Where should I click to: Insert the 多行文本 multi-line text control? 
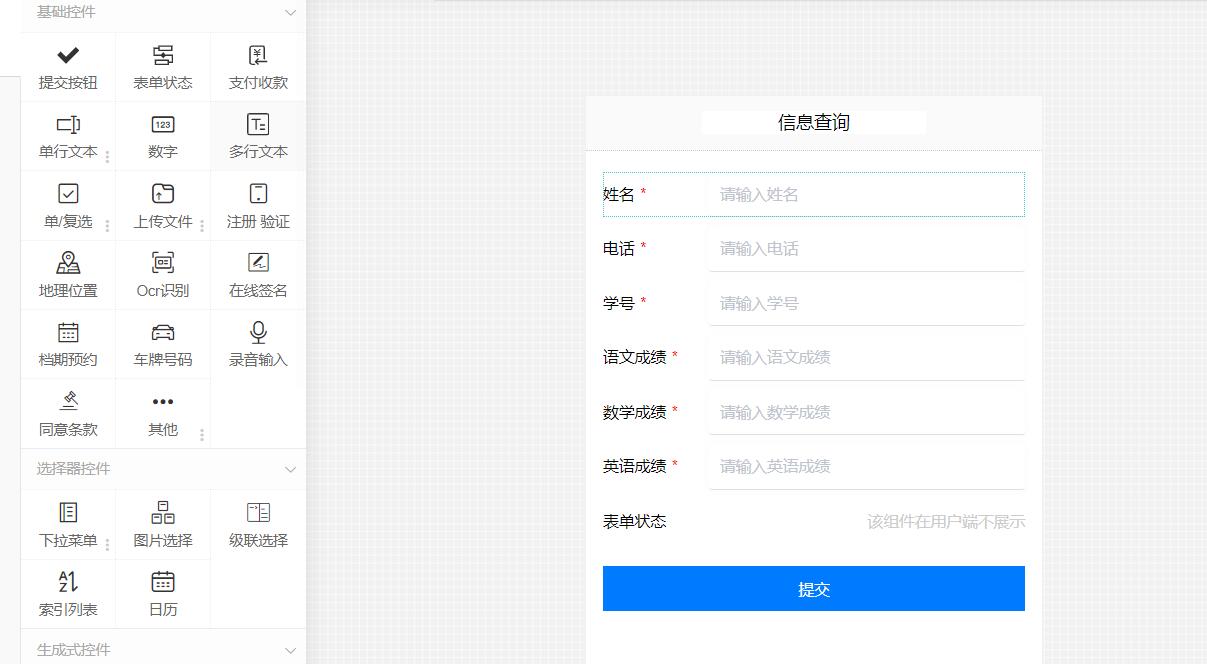[x=258, y=136]
